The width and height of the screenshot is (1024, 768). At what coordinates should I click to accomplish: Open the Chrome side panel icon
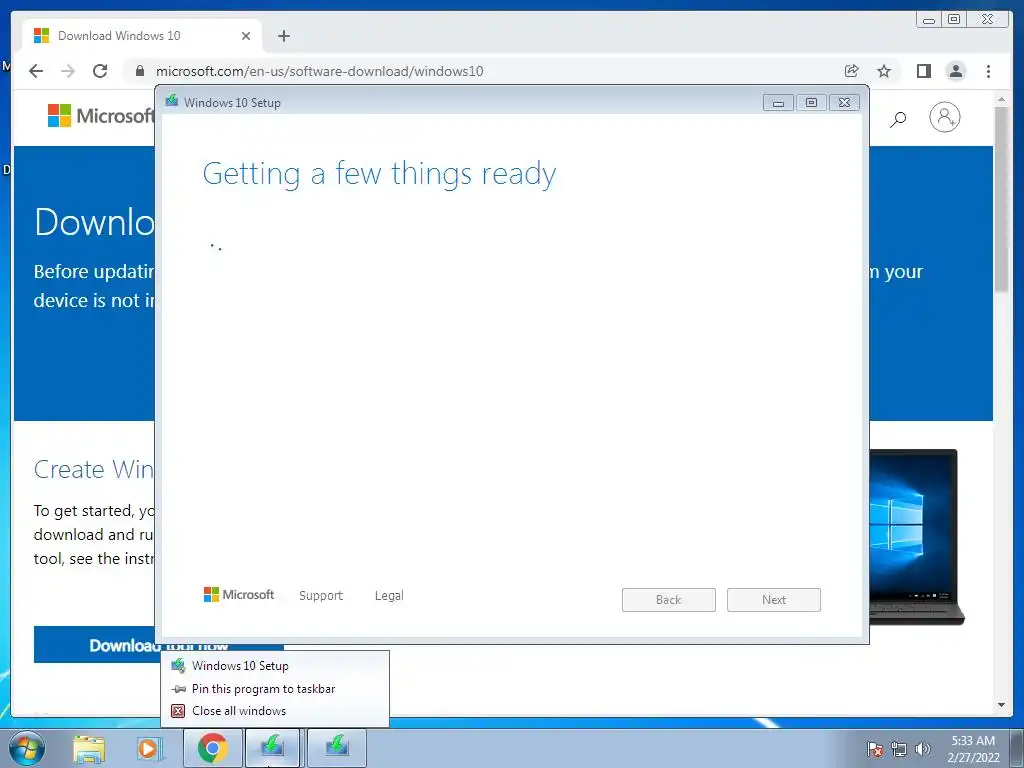point(923,71)
